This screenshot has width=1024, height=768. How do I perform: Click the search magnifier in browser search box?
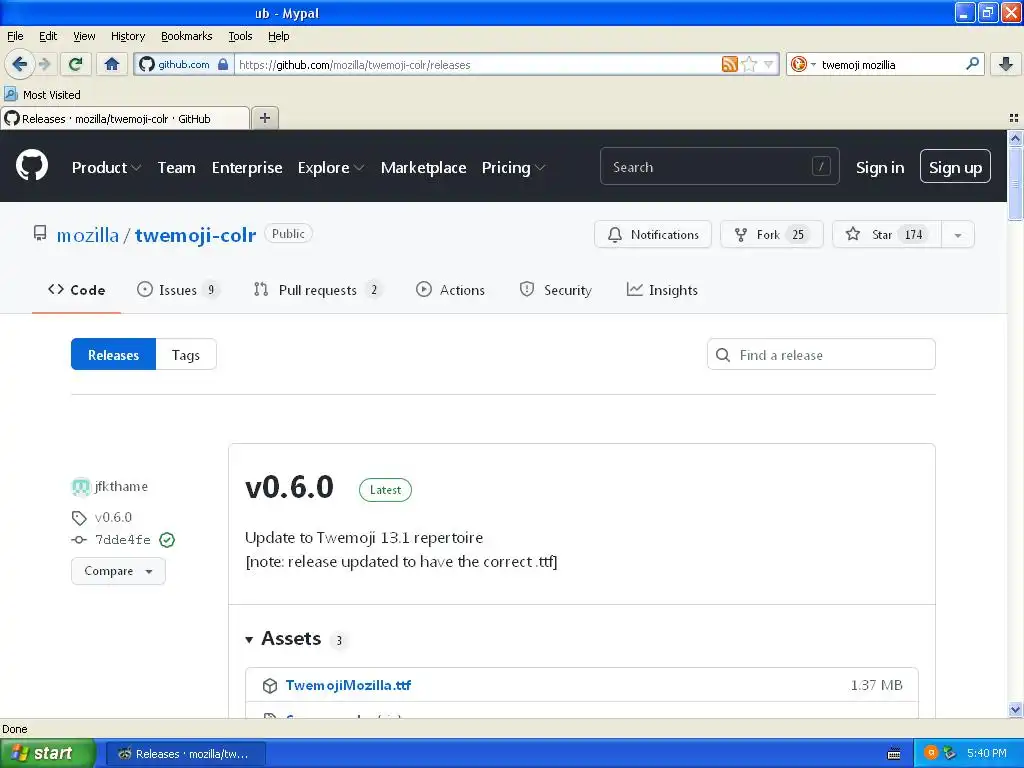click(x=972, y=64)
